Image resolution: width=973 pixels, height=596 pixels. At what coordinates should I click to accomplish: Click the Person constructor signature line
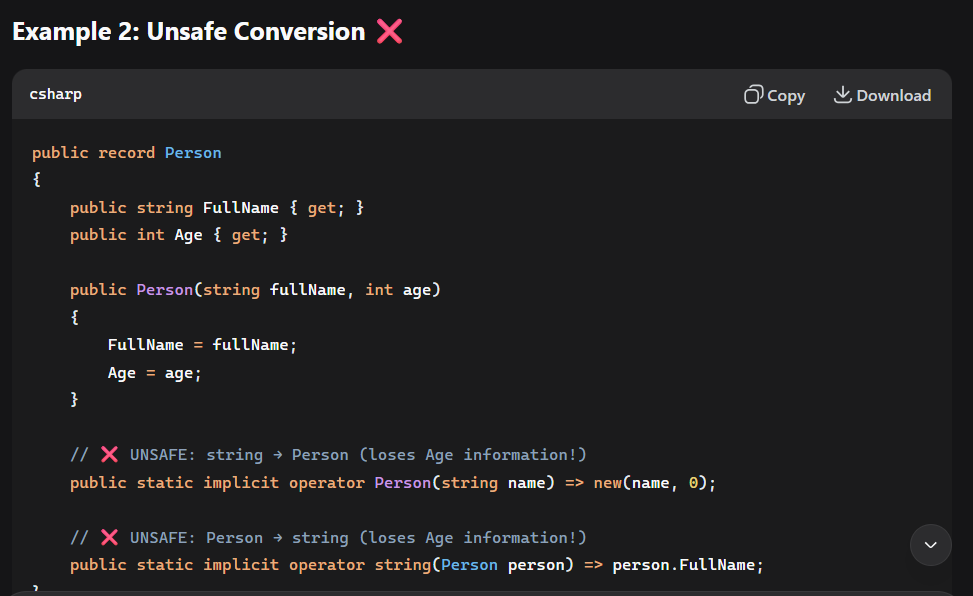(x=255, y=290)
